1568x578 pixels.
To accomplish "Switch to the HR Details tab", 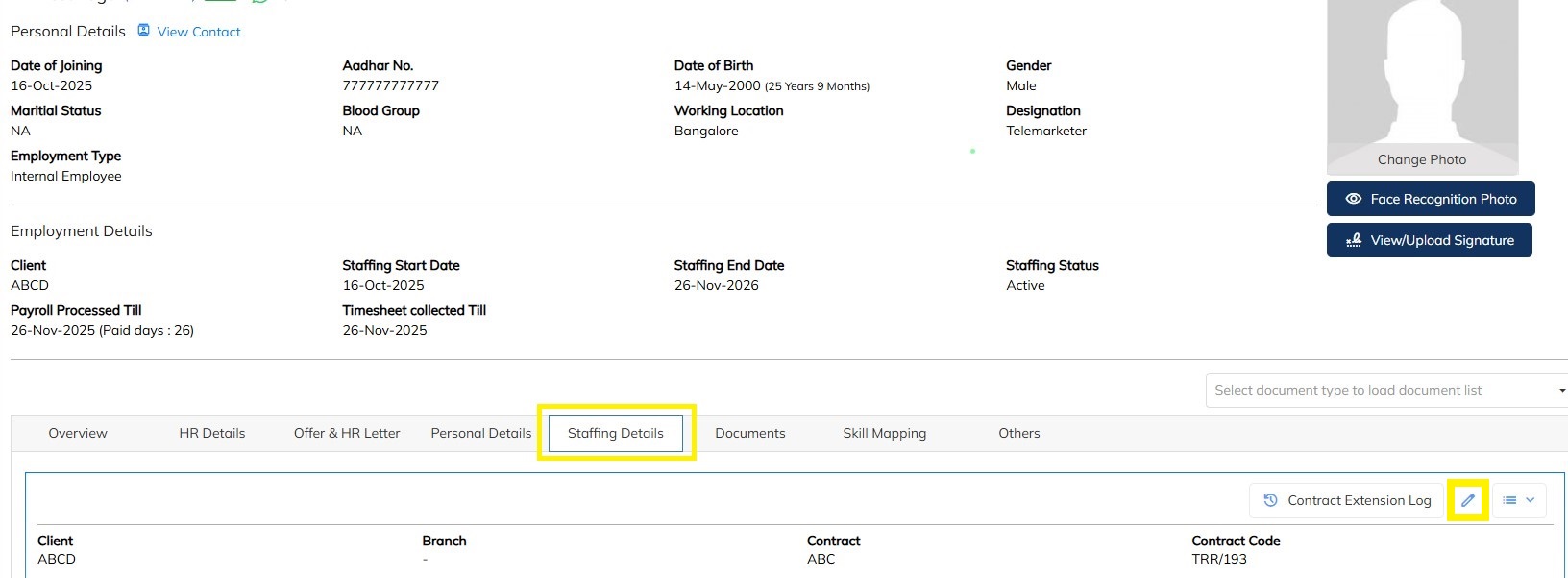I will point(211,434).
